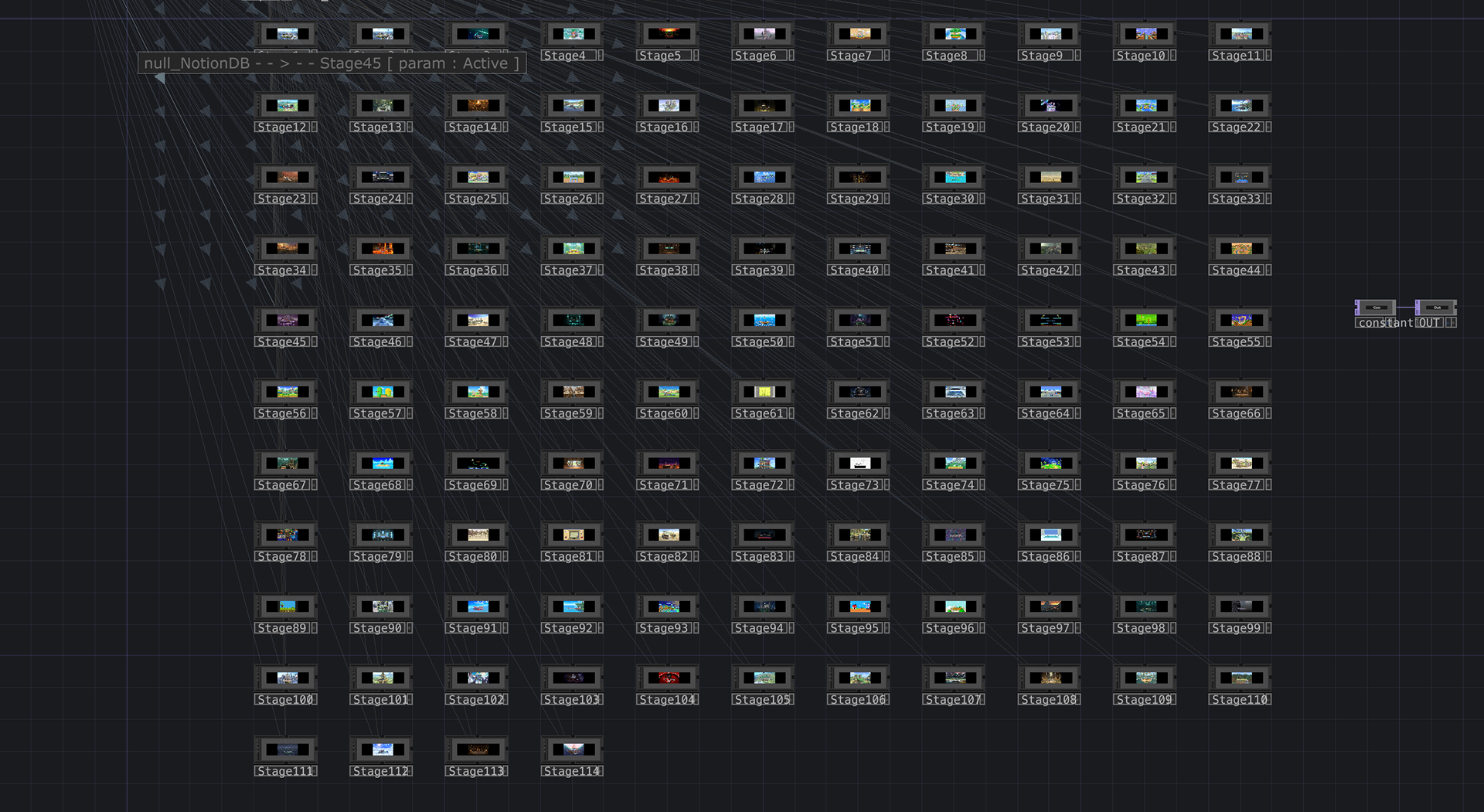Select the Stage54 node thumbnail

[1145, 320]
